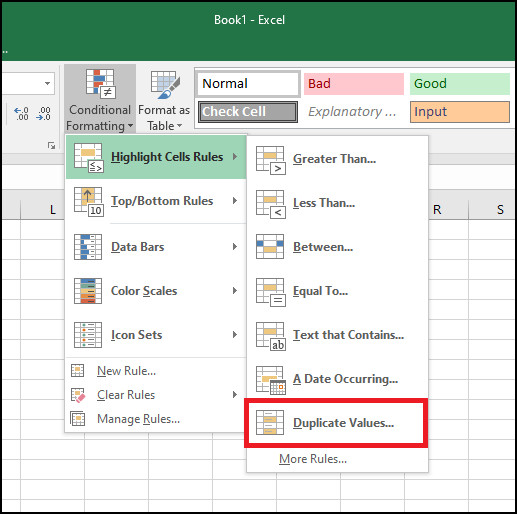Choose Between... rule
The image size is (517, 514).
pos(337,247)
